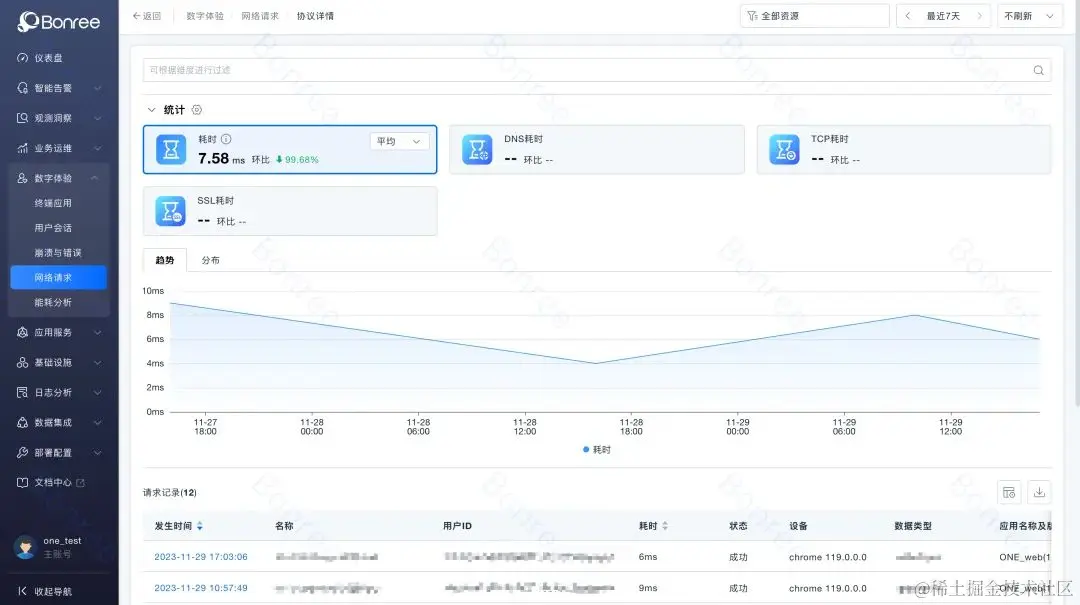This screenshot has width=1080, height=605.
Task: Open the 不刷新 refresh interval dropdown
Action: 1028,15
